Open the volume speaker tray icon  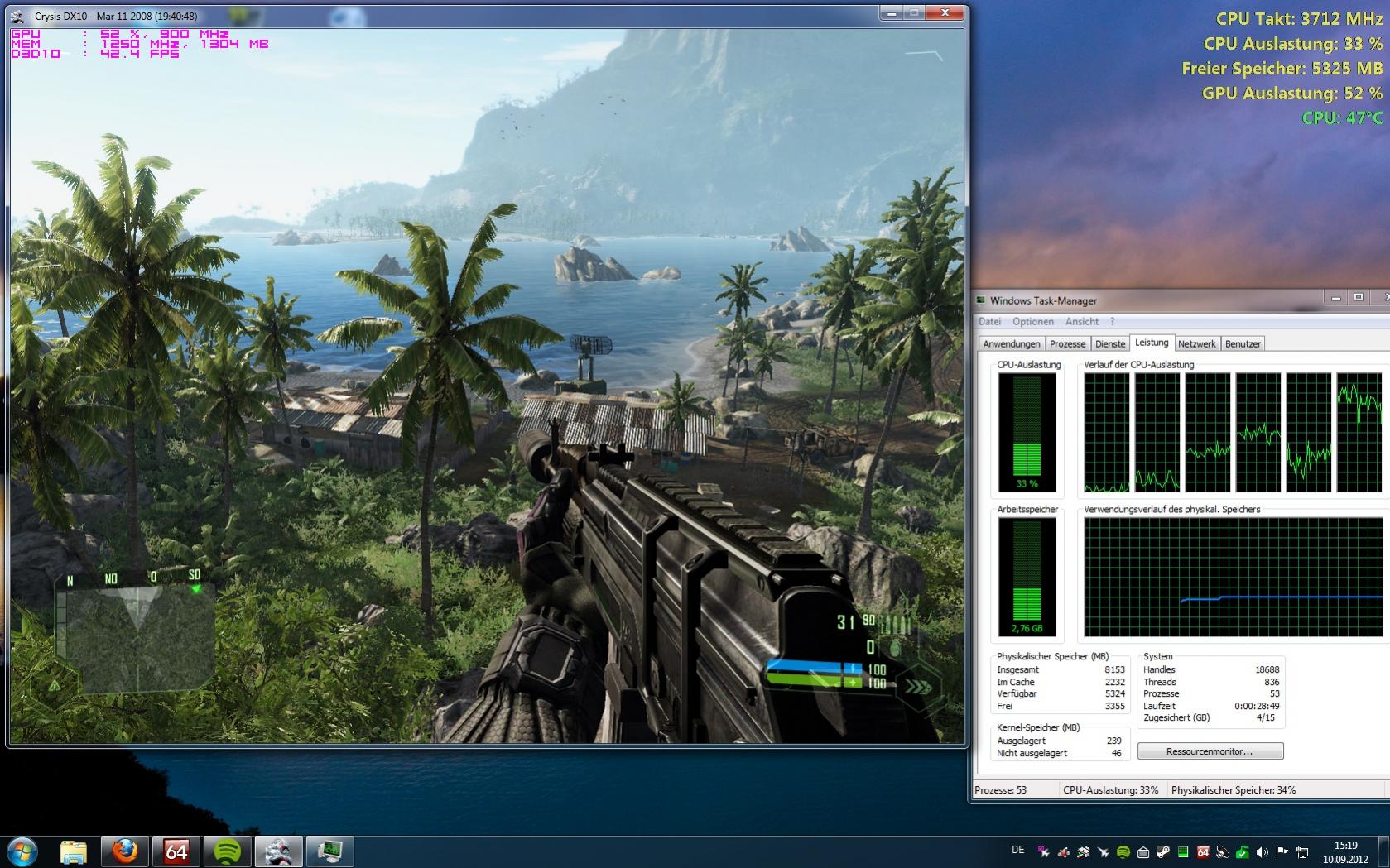[1263, 851]
